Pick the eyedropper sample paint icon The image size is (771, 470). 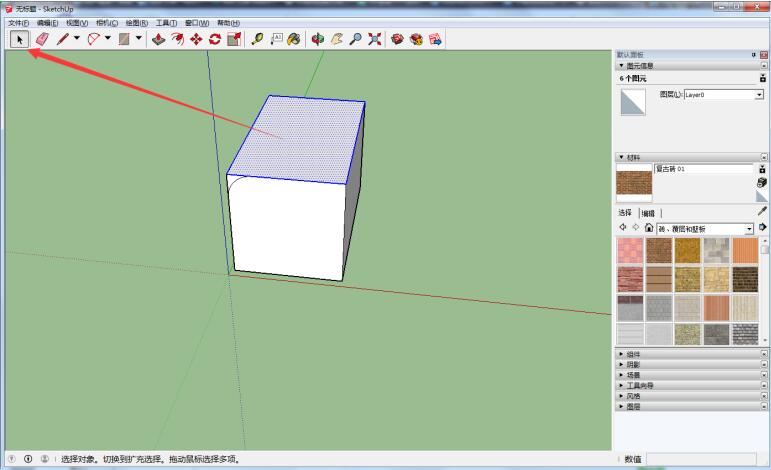pos(762,211)
